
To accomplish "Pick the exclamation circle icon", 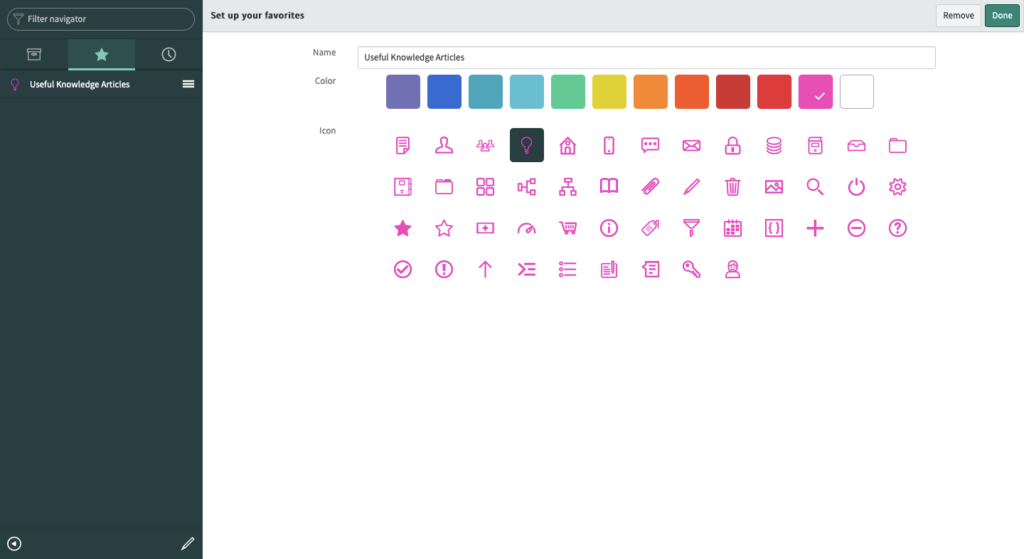I will click(444, 269).
